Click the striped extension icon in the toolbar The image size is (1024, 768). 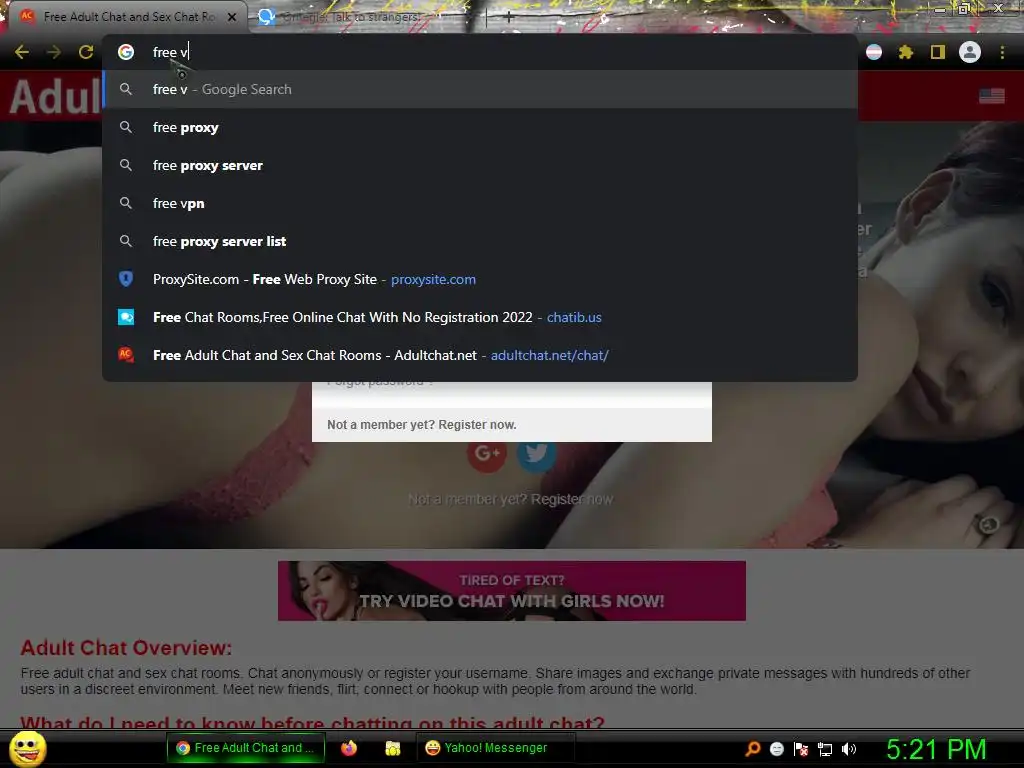tap(874, 52)
